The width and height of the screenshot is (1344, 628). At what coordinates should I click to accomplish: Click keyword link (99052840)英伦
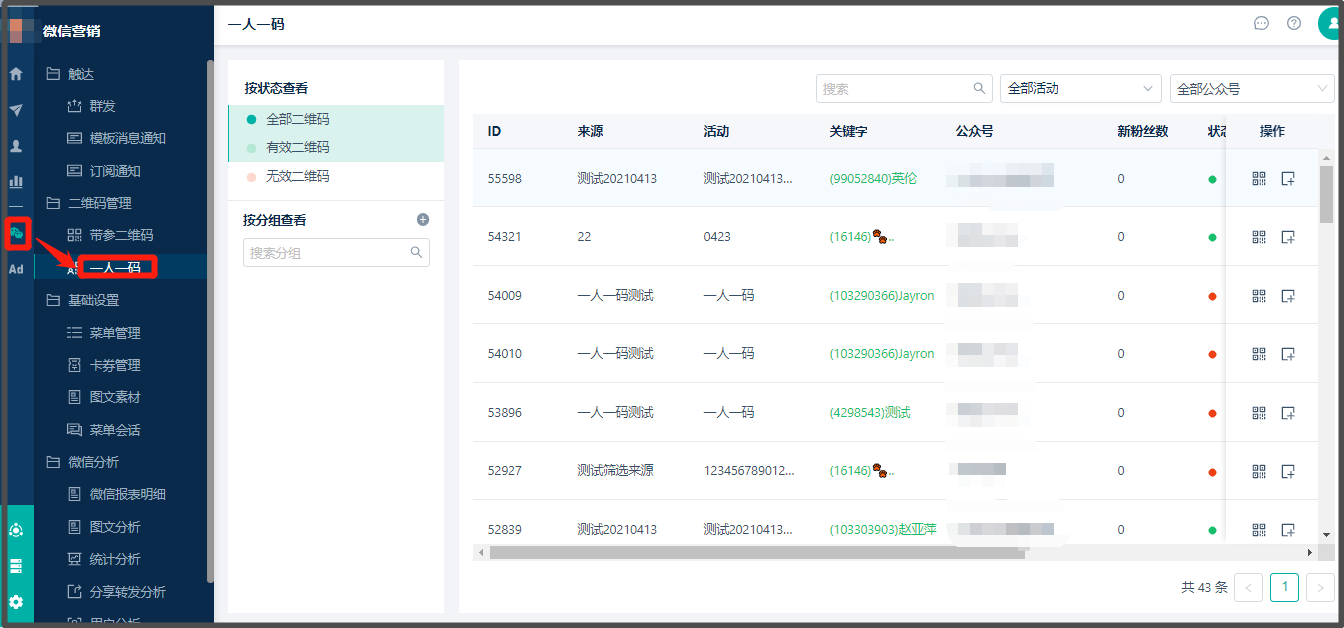pos(873,179)
